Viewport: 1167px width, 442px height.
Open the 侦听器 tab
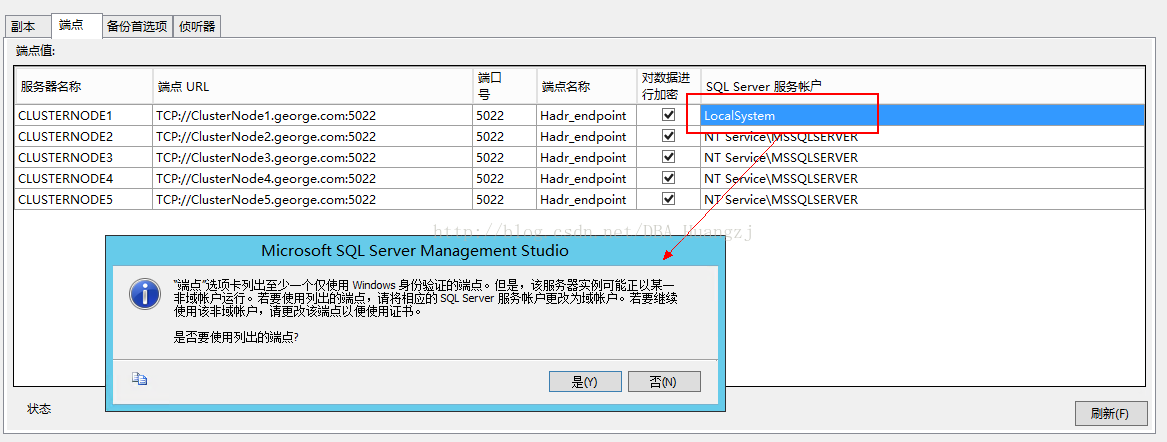(x=197, y=26)
